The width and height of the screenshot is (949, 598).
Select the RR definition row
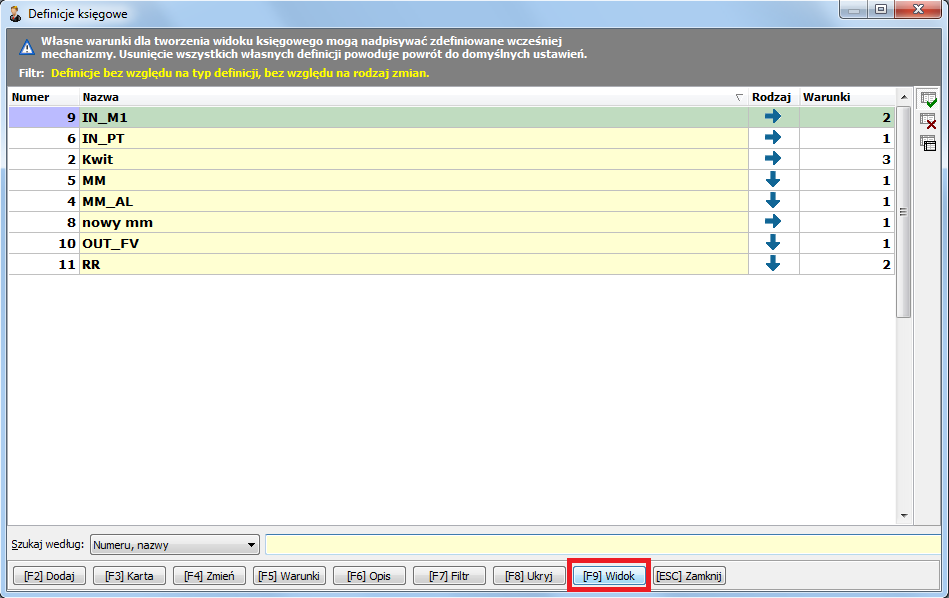pyautogui.click(x=452, y=264)
